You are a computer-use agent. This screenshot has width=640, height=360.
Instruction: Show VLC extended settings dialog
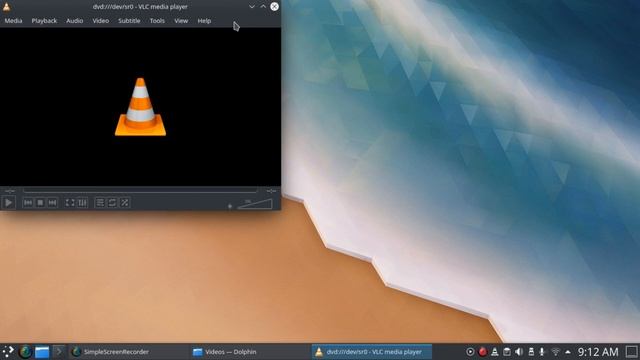pos(82,202)
